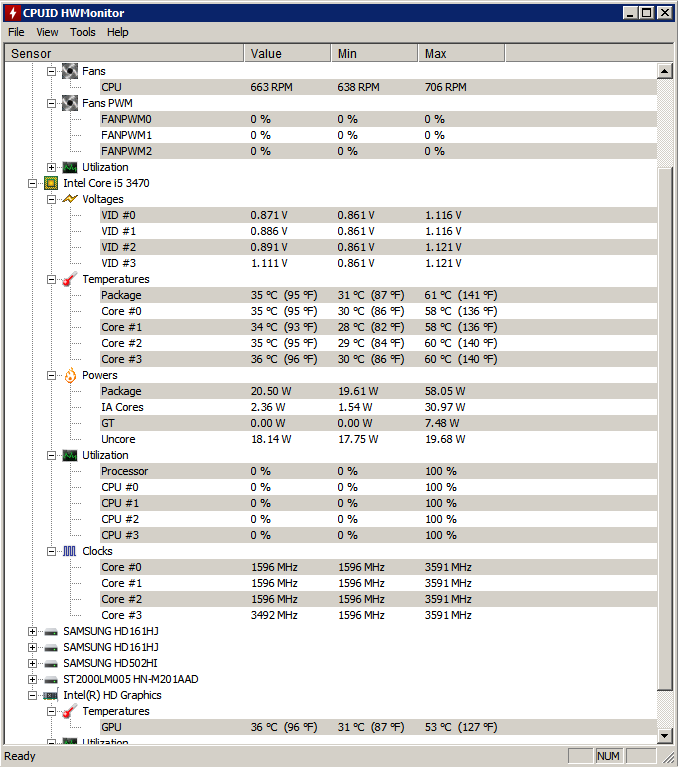The image size is (678, 768).
Task: Open the Tools menu
Action: coord(82,32)
